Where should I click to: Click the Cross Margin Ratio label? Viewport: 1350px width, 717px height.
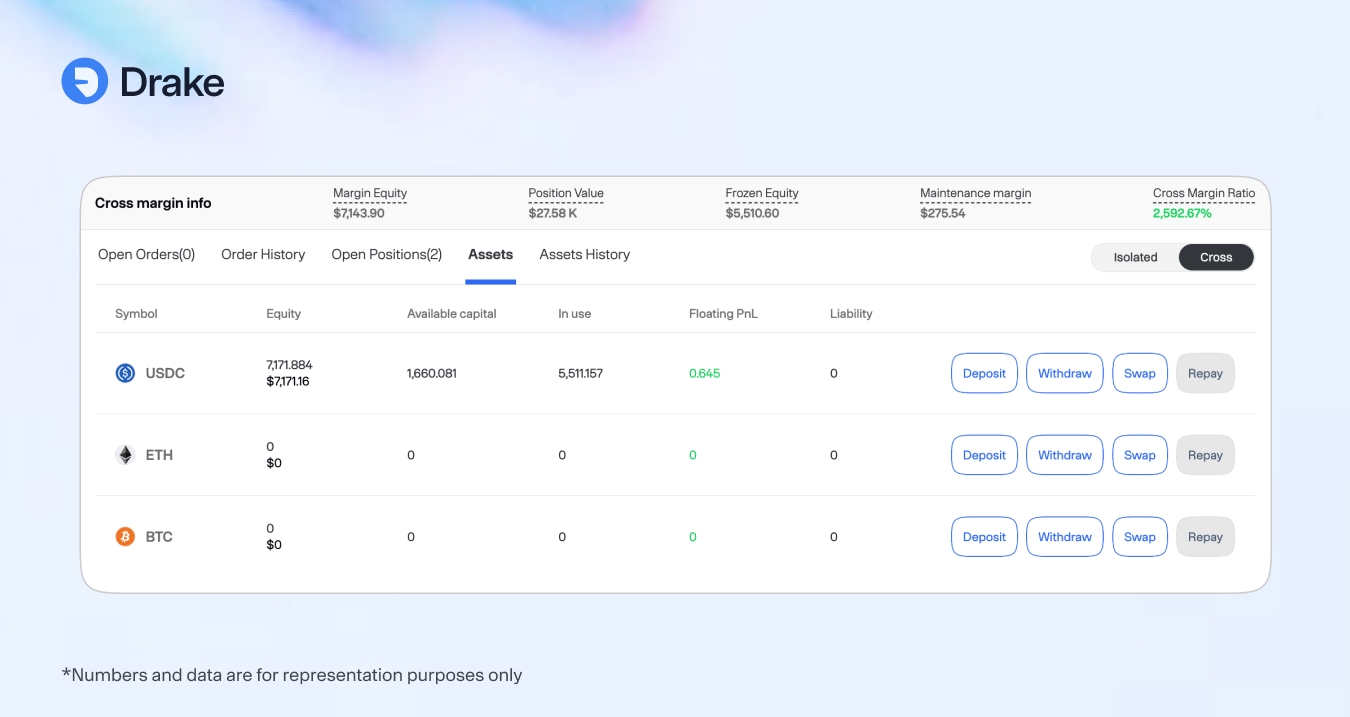[x=1203, y=193]
